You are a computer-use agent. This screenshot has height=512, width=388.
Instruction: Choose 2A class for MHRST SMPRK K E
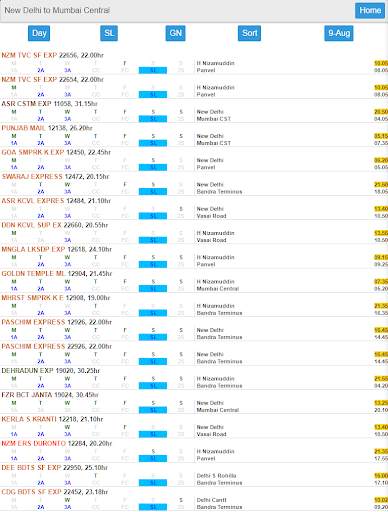coord(41,313)
